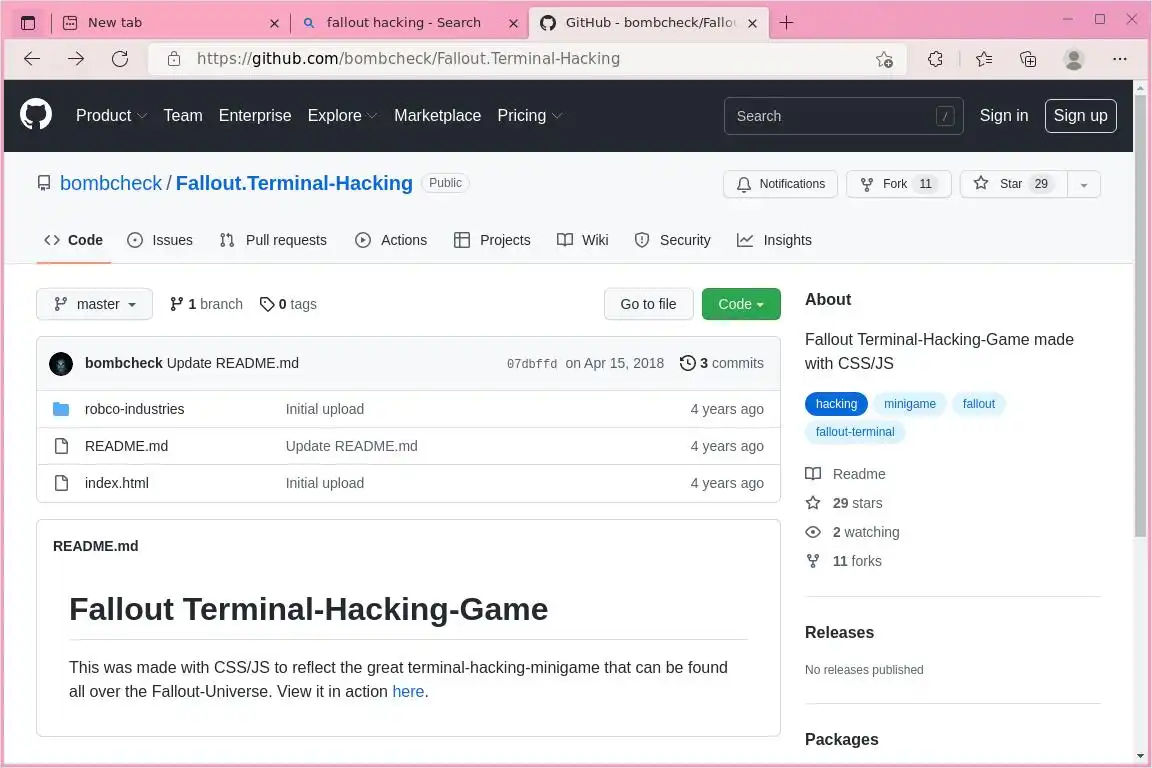The height and width of the screenshot is (768, 1152).
Task: Click the GitHub Search input field
Action: 843,116
